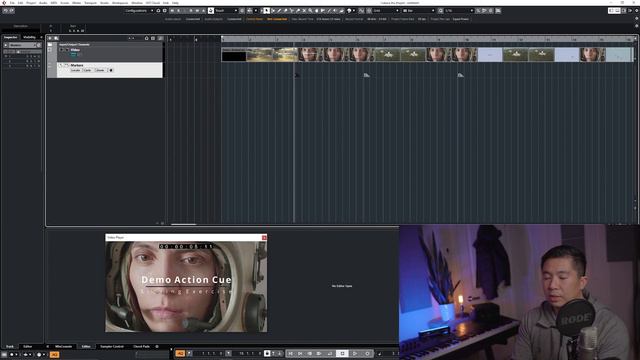Open lower zone settings gear icon

click(157, 347)
